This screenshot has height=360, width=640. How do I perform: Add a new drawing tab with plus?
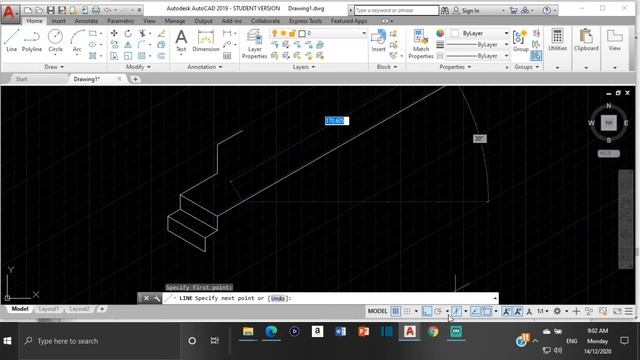click(x=135, y=79)
